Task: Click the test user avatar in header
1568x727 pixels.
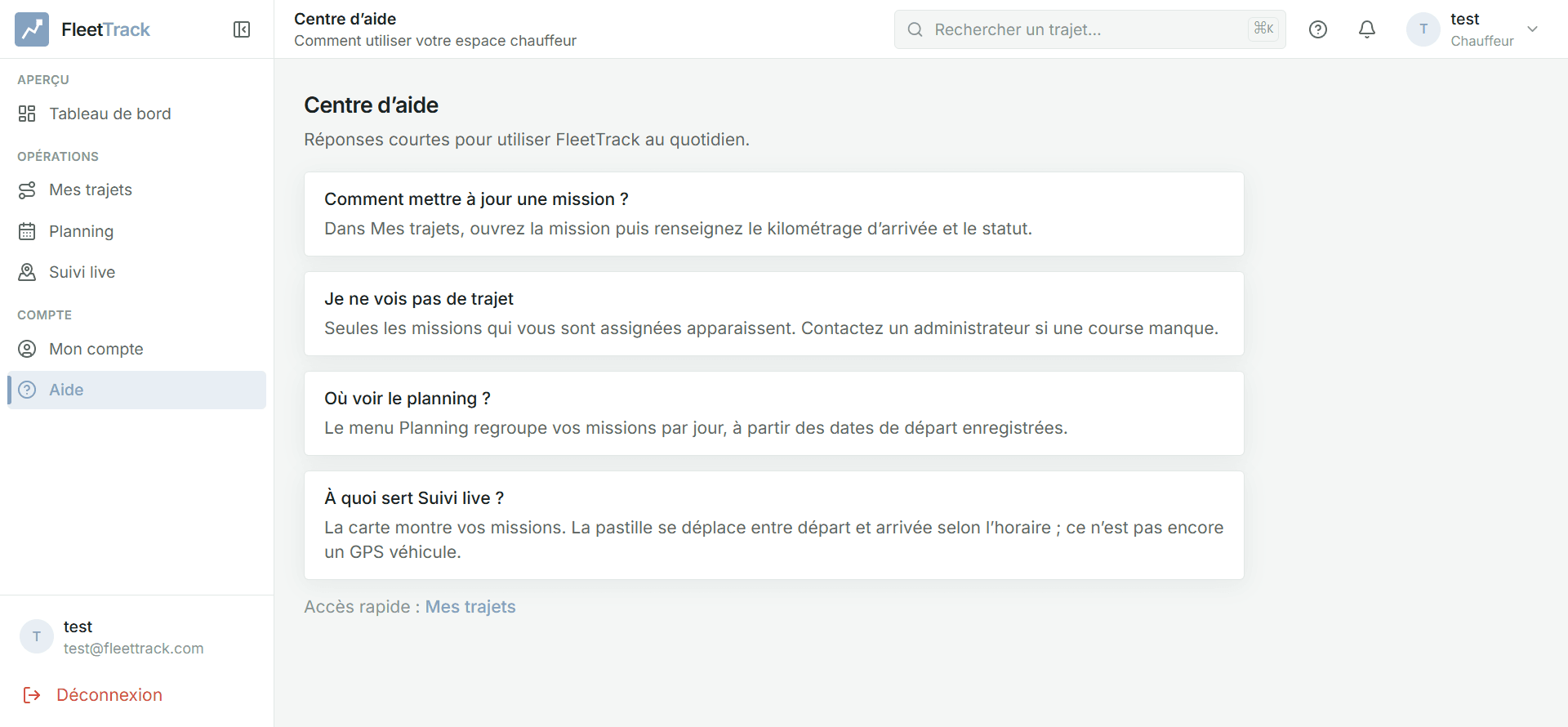Action: (1423, 29)
